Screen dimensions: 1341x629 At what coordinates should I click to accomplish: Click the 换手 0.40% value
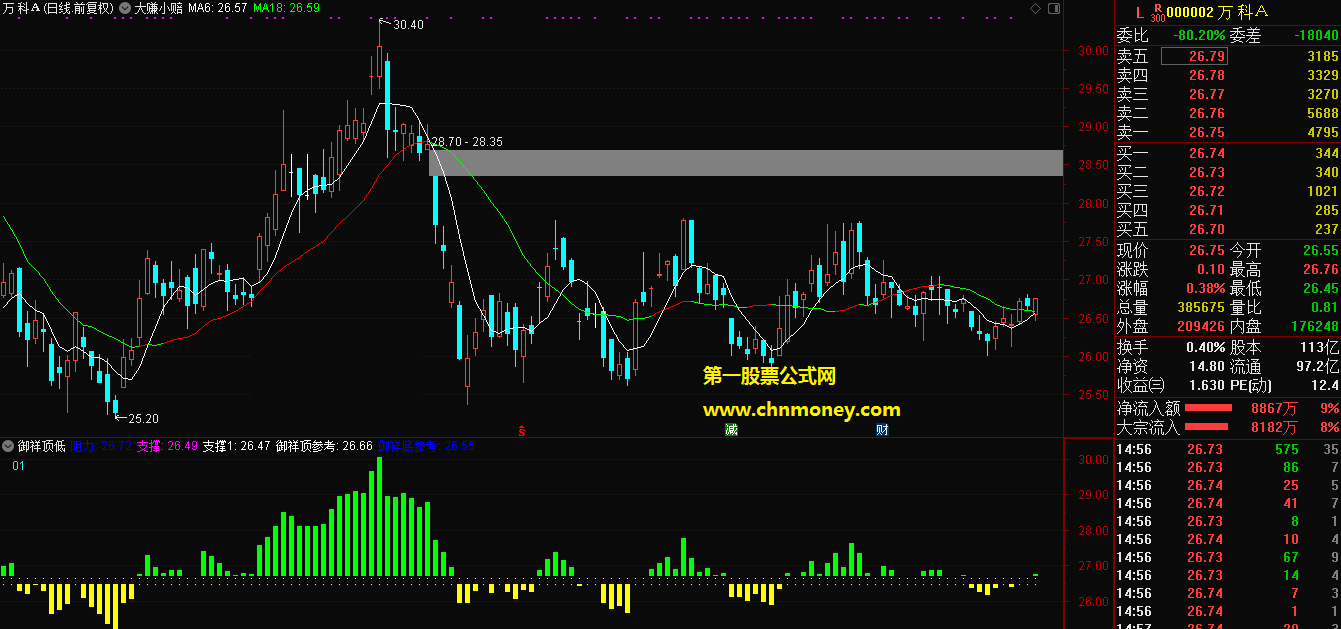[1204, 348]
